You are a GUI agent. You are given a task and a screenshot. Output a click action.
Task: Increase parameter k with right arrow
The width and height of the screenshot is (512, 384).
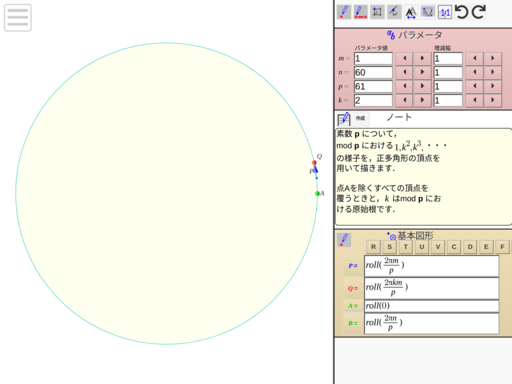coord(422,100)
